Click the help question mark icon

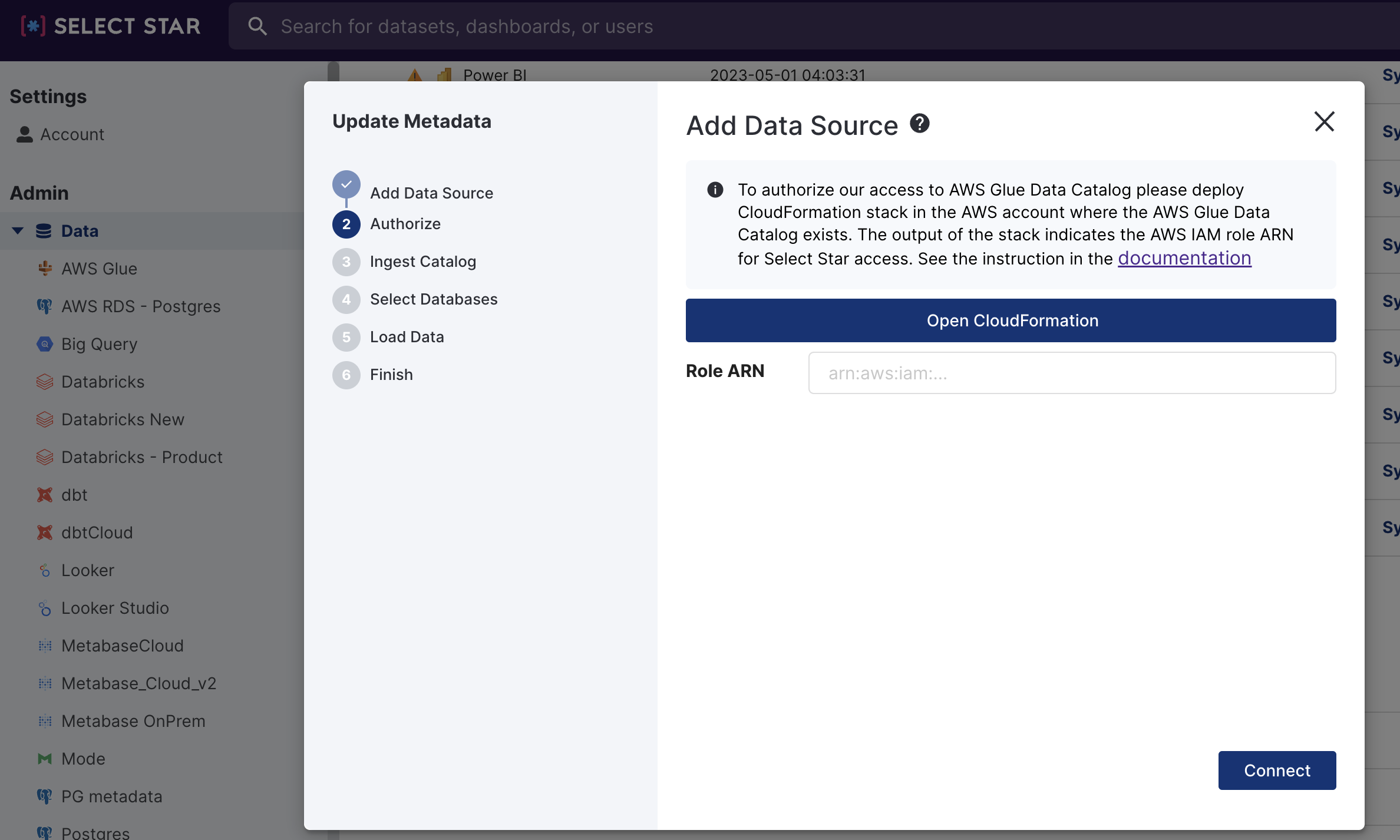919,124
